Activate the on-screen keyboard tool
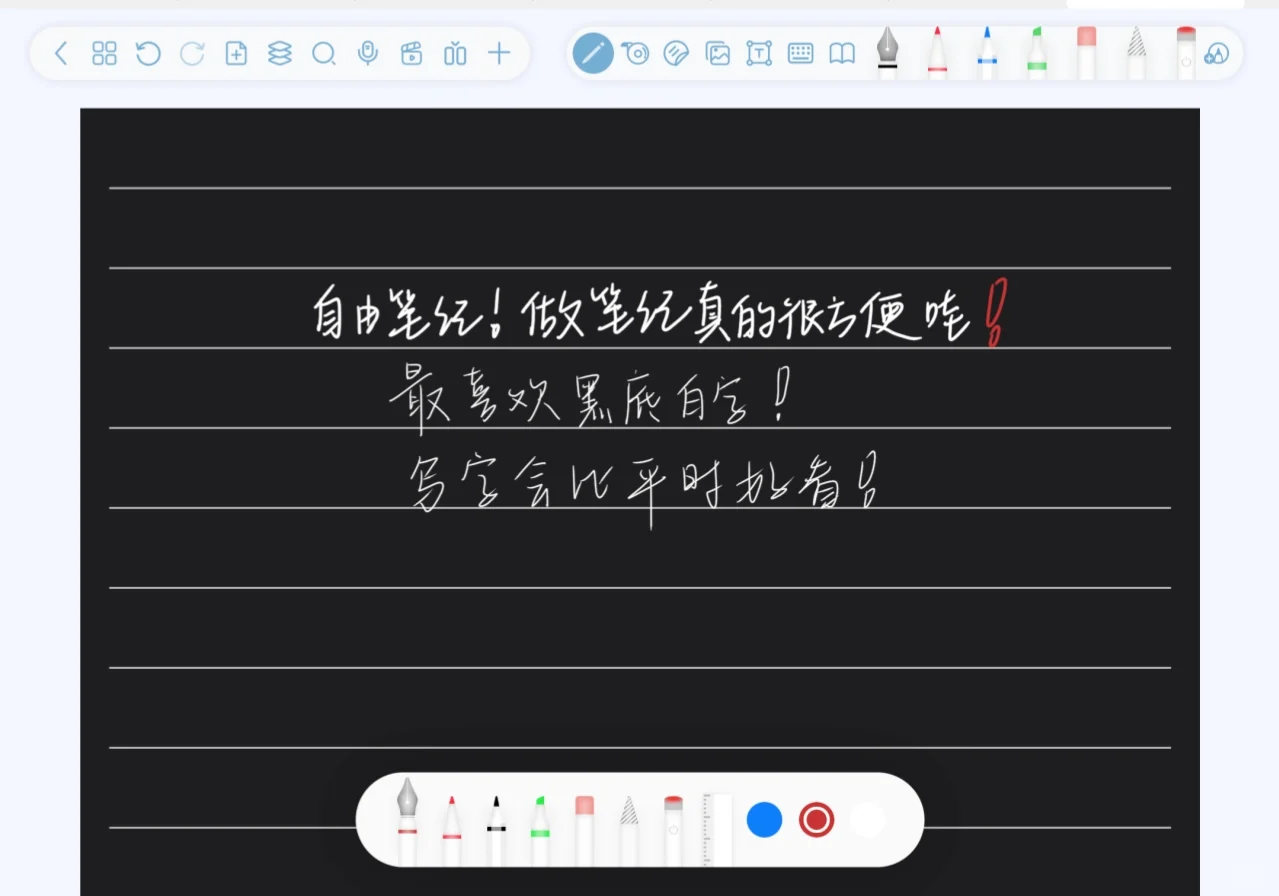The image size is (1279, 896). coord(800,54)
